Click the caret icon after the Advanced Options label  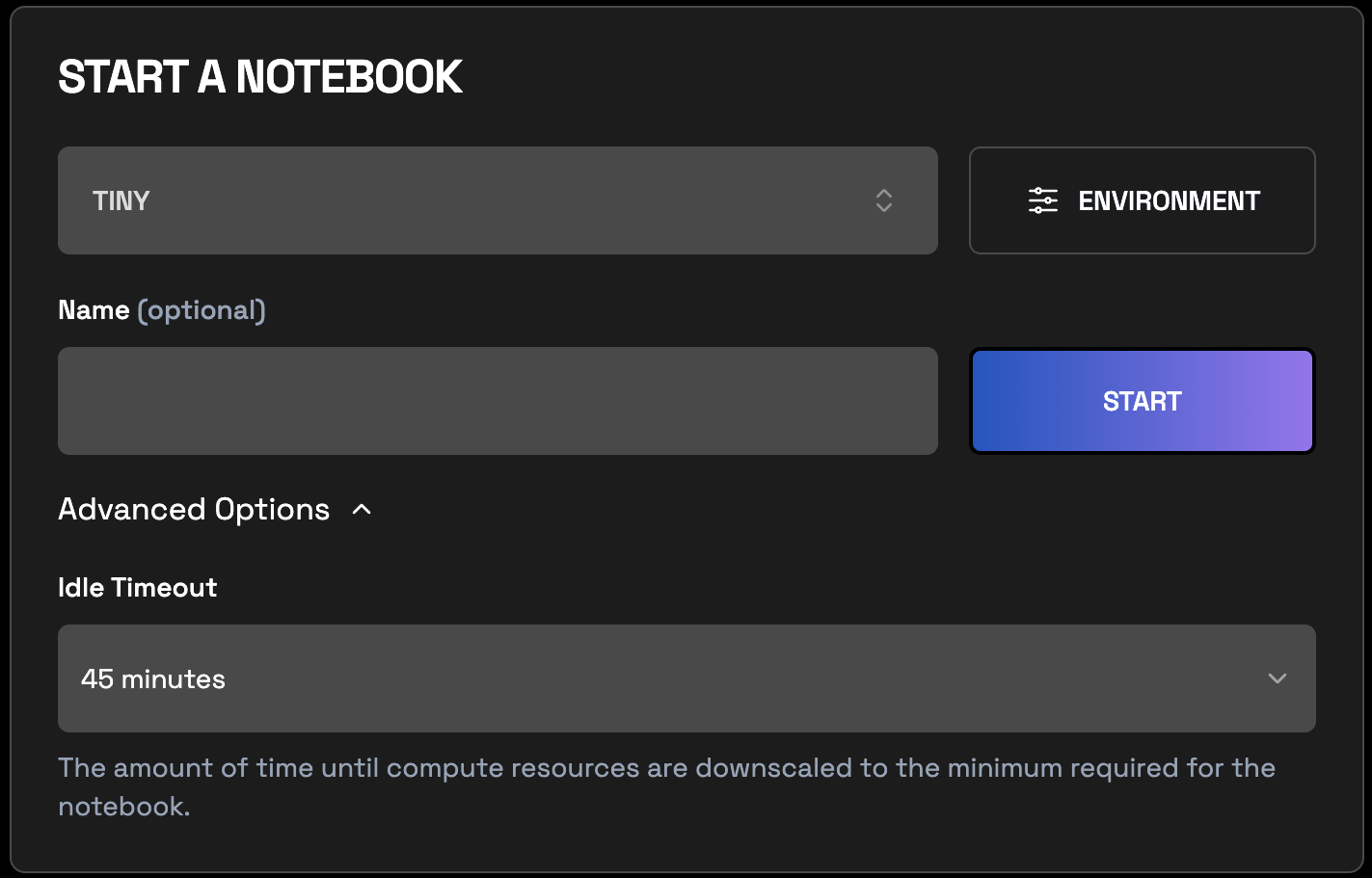pos(362,509)
